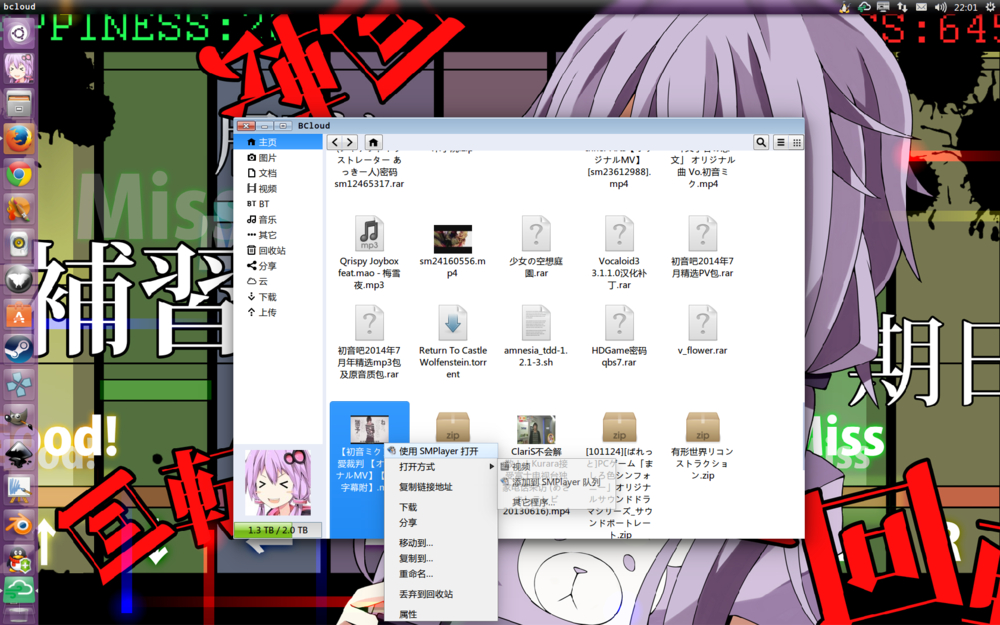
Task: Choose 下载 download in context menu
Action: coord(441,507)
